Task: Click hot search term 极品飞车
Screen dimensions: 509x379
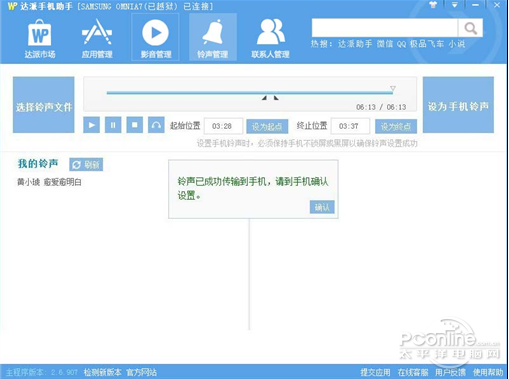Action: point(427,44)
